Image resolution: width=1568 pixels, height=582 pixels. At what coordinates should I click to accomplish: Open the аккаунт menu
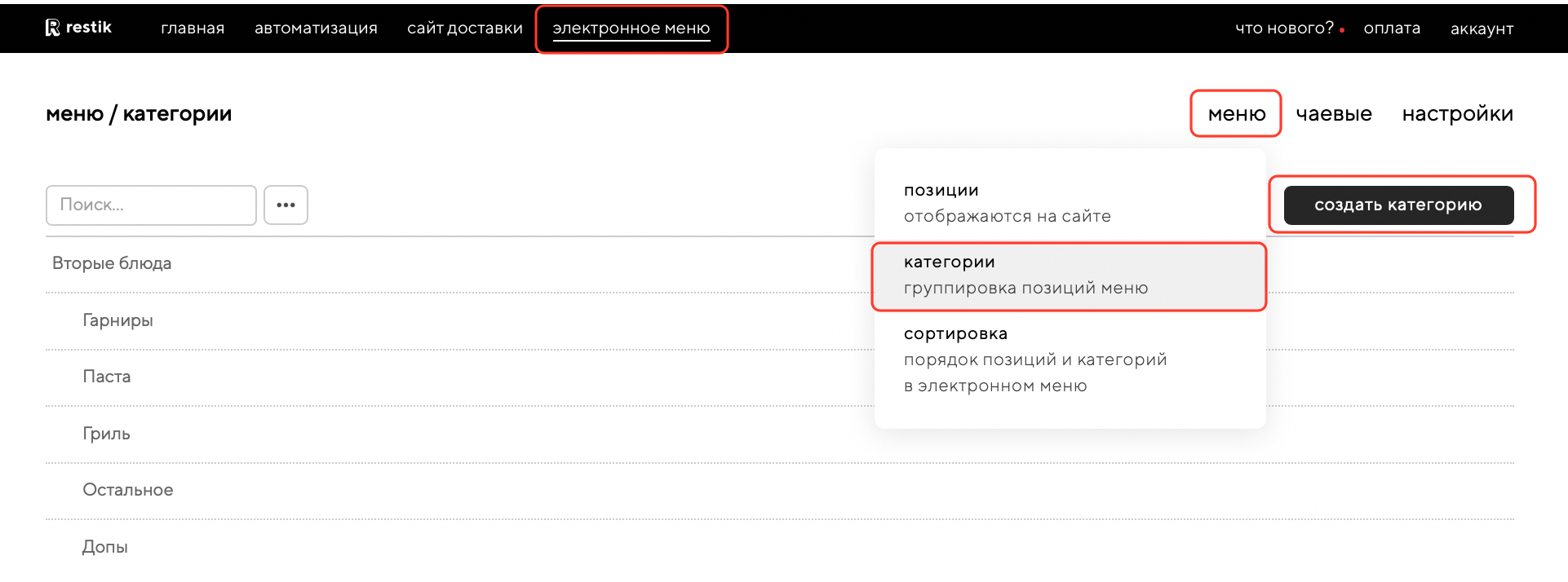1482,29
